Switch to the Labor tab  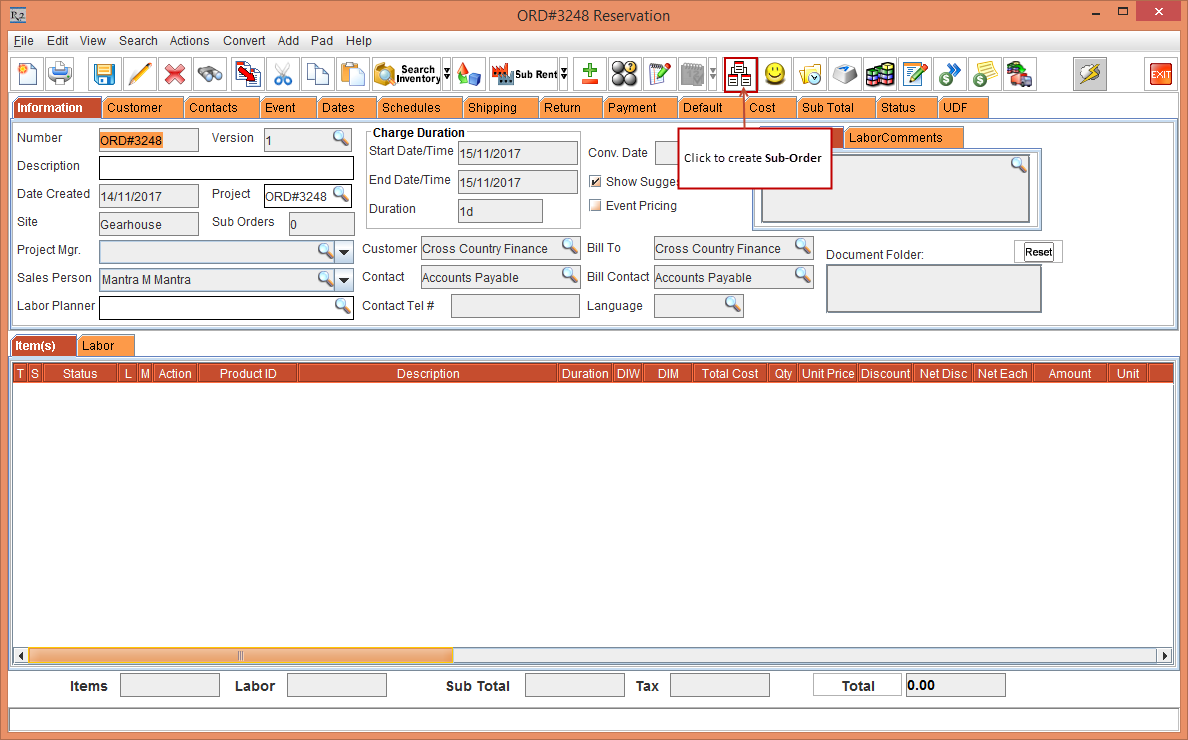pos(98,346)
